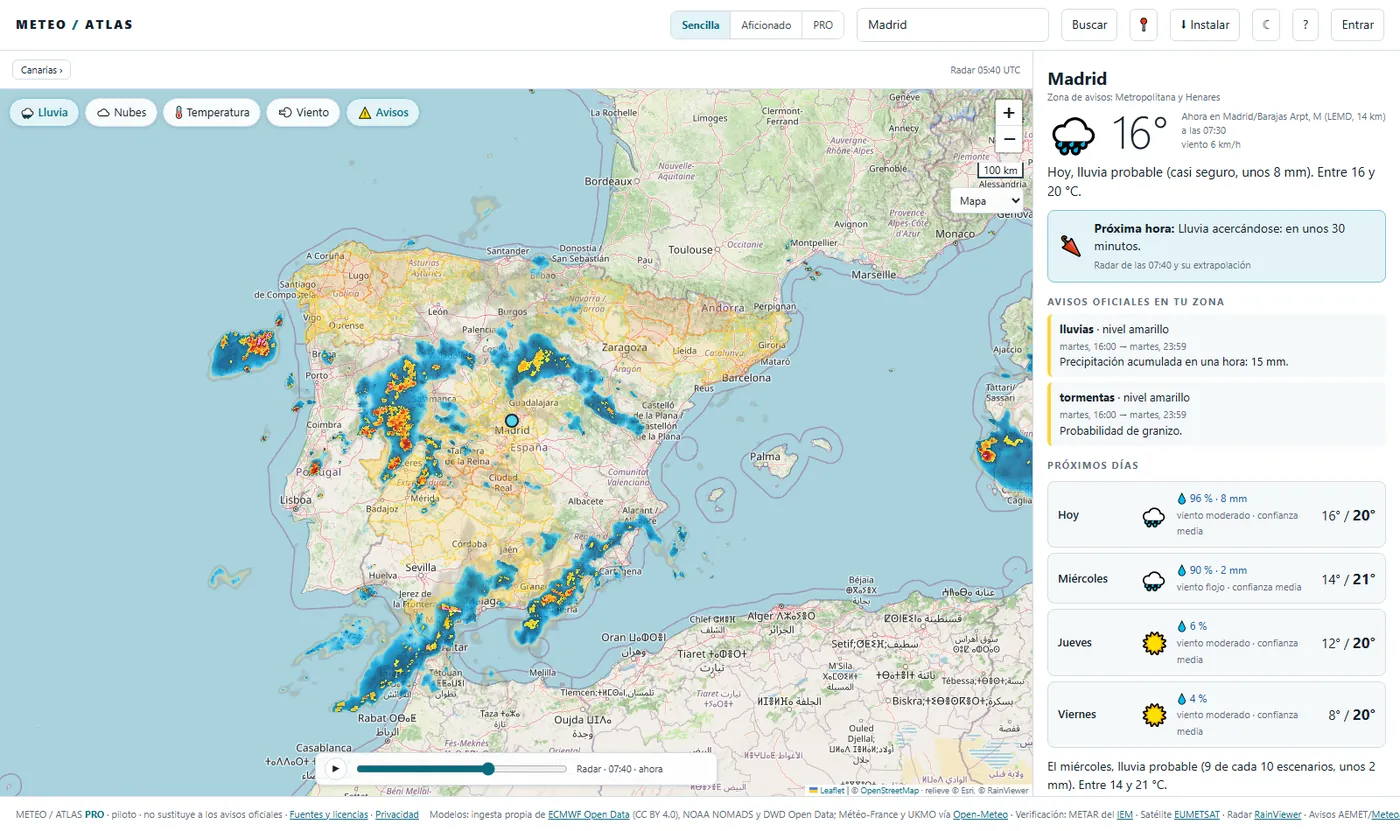Image resolution: width=1400 pixels, height=831 pixels.
Task: Toggle the Lluvia rain layer
Action: pyautogui.click(x=44, y=113)
